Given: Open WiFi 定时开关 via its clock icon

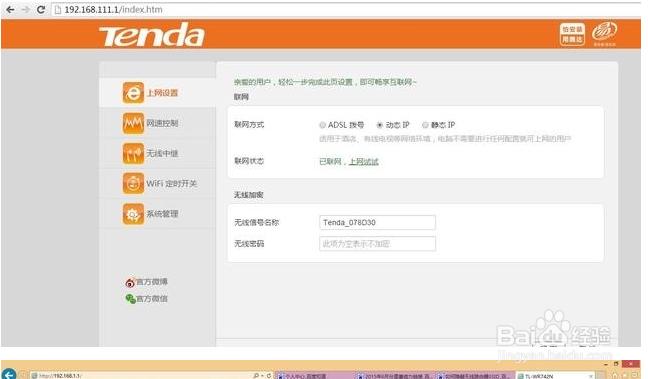Looking at the screenshot, I should [x=133, y=183].
